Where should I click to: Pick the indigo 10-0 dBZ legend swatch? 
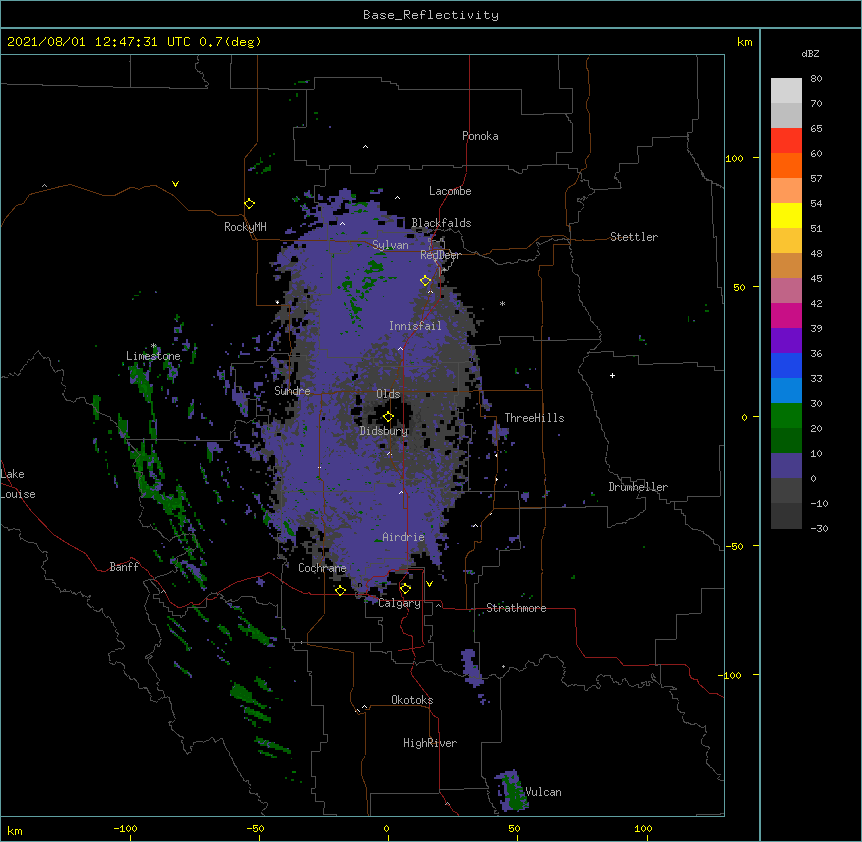786,466
